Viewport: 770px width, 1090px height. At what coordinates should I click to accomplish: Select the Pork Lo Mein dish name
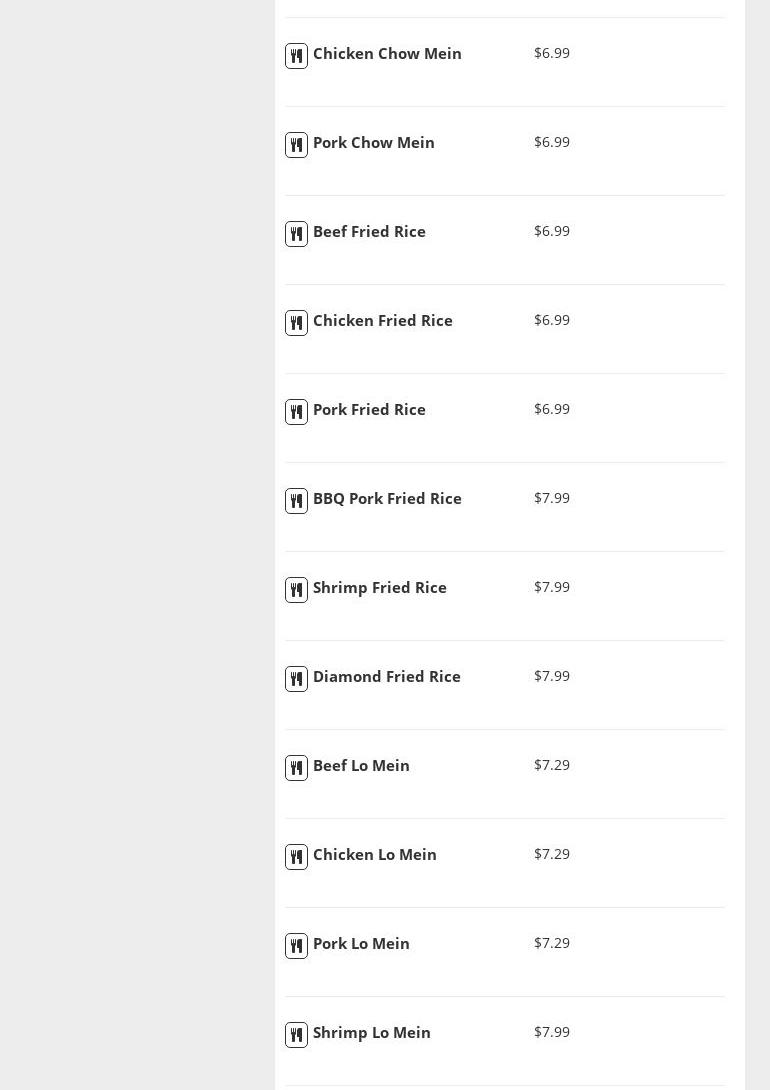point(361,944)
